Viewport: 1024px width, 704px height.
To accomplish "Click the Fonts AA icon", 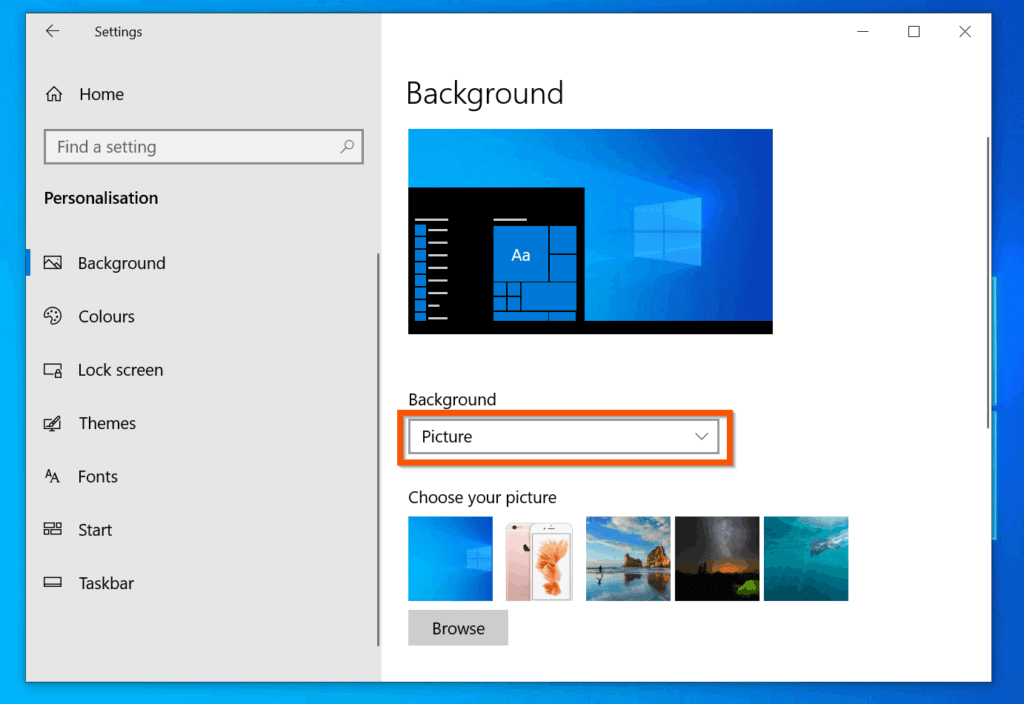I will 52,476.
